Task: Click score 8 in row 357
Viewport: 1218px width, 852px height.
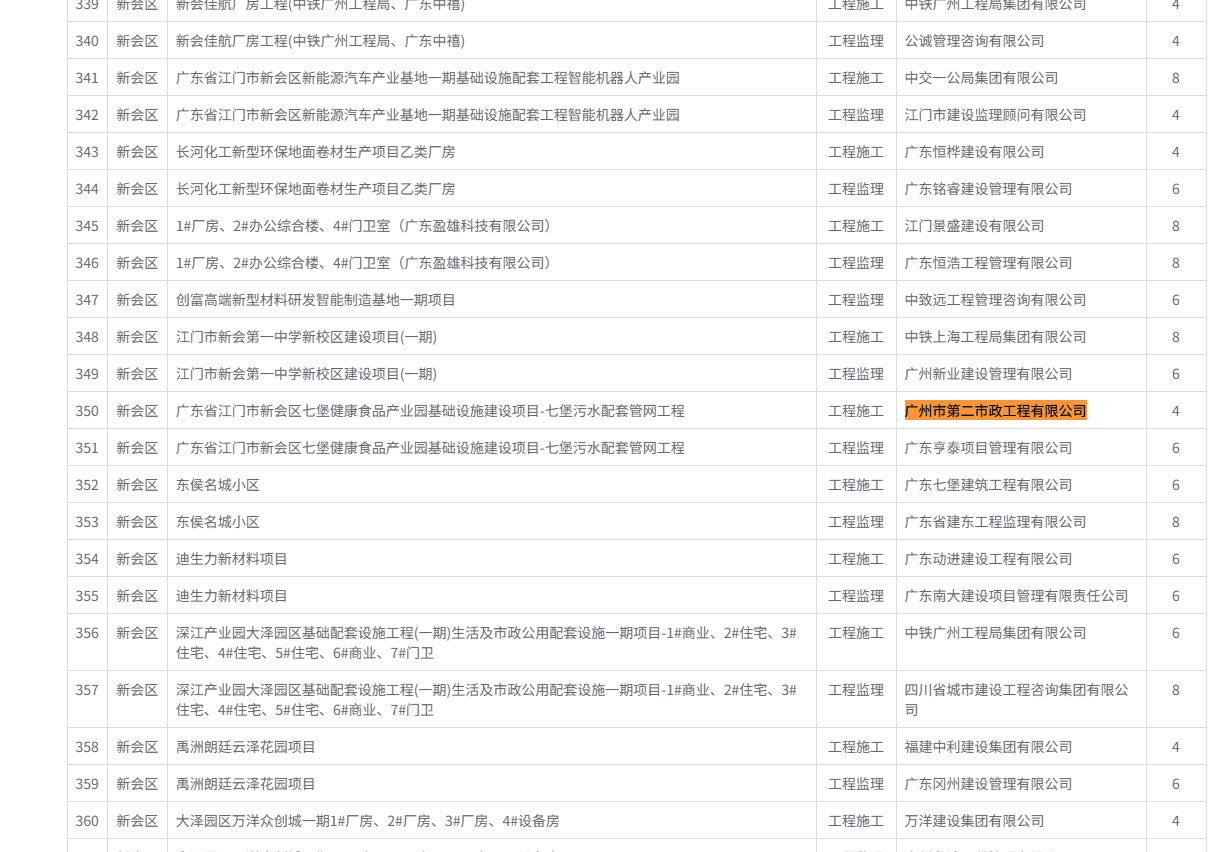Action: [x=1176, y=690]
